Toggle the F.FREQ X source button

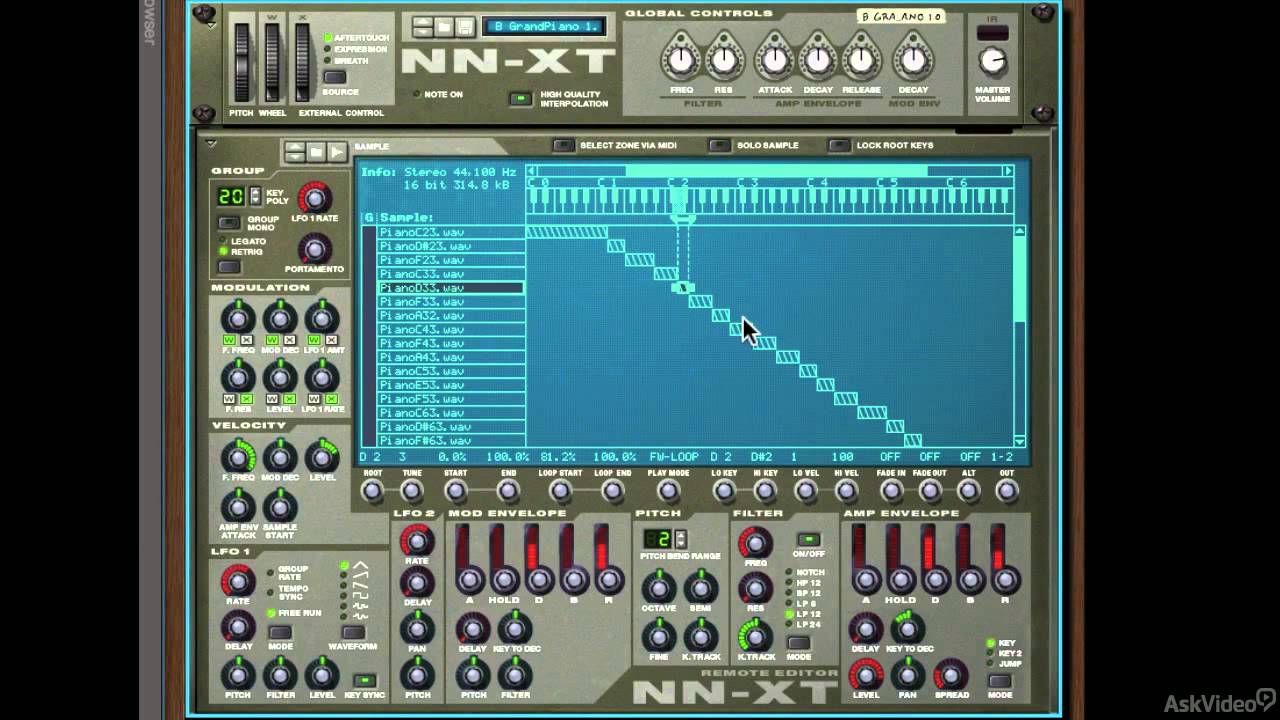click(x=246, y=341)
